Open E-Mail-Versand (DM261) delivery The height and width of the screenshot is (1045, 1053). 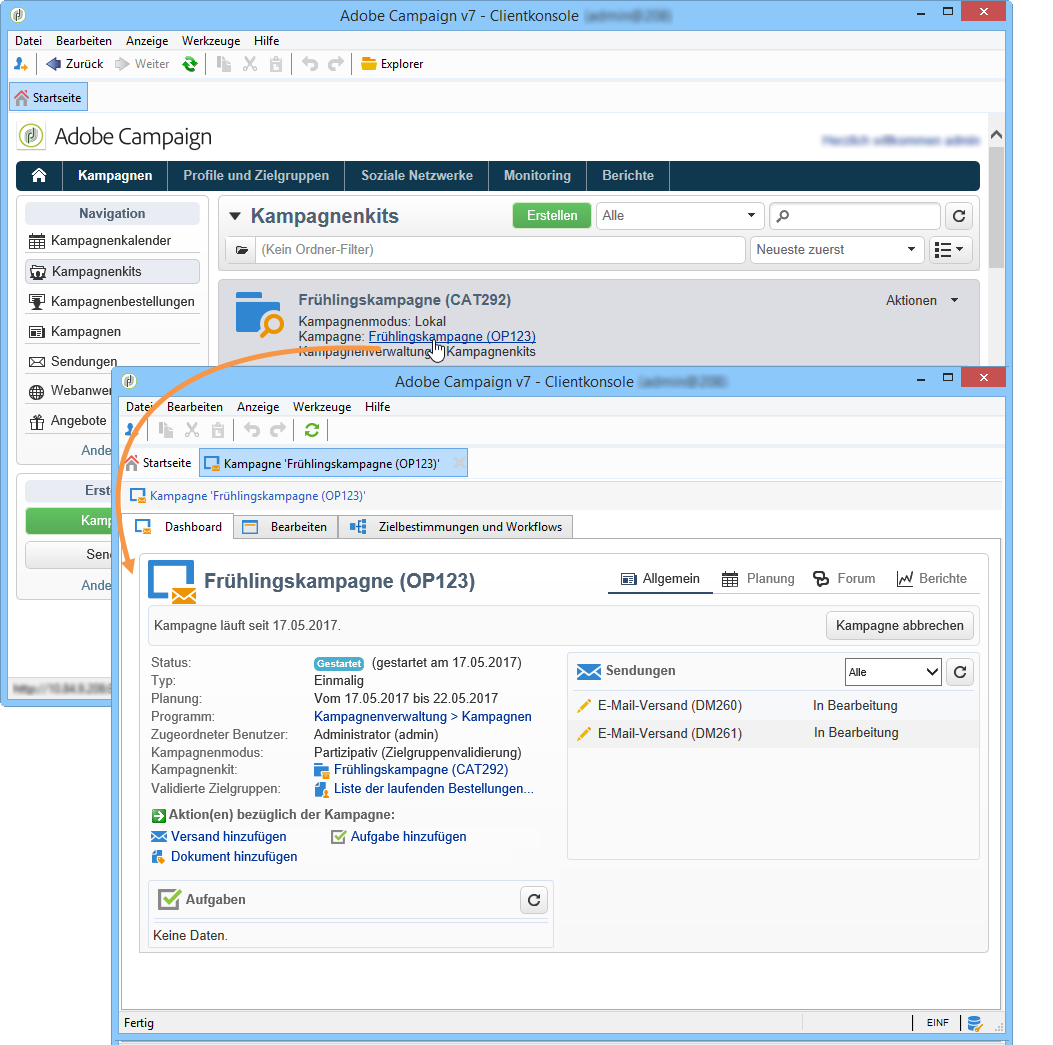[x=670, y=734]
